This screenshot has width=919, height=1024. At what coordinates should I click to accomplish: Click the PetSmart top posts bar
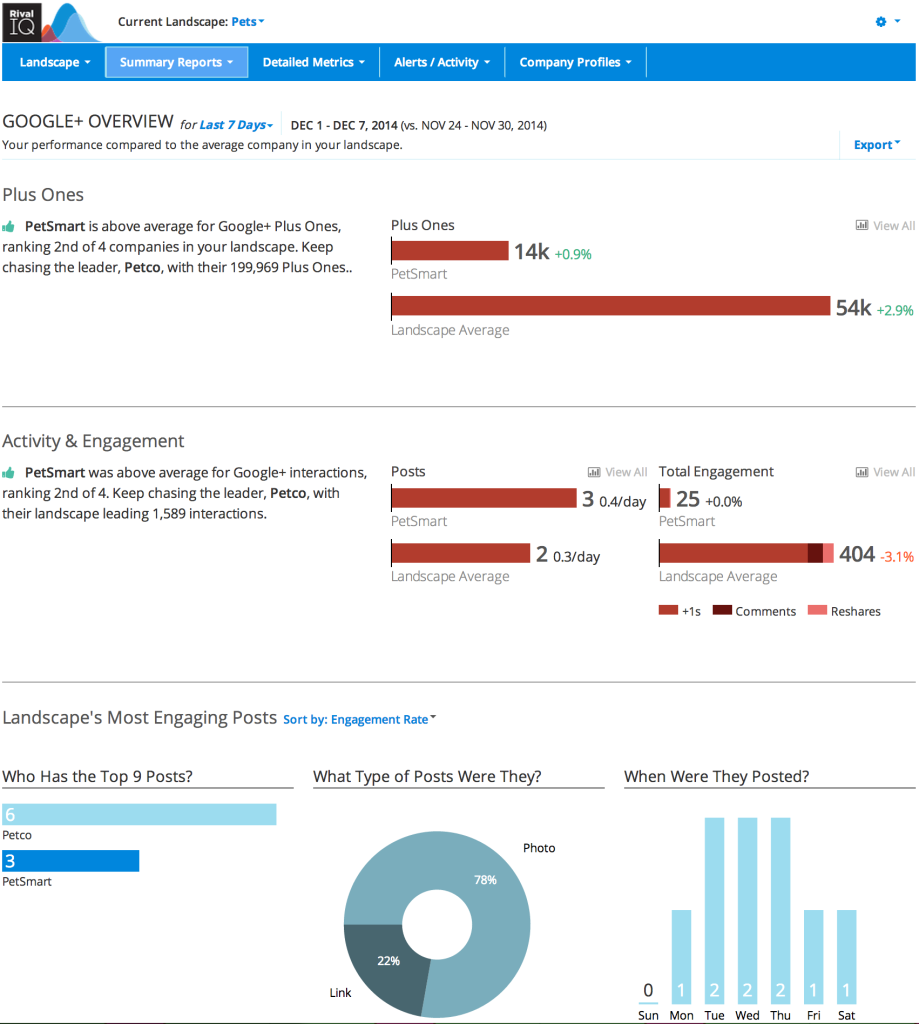[x=71, y=861]
